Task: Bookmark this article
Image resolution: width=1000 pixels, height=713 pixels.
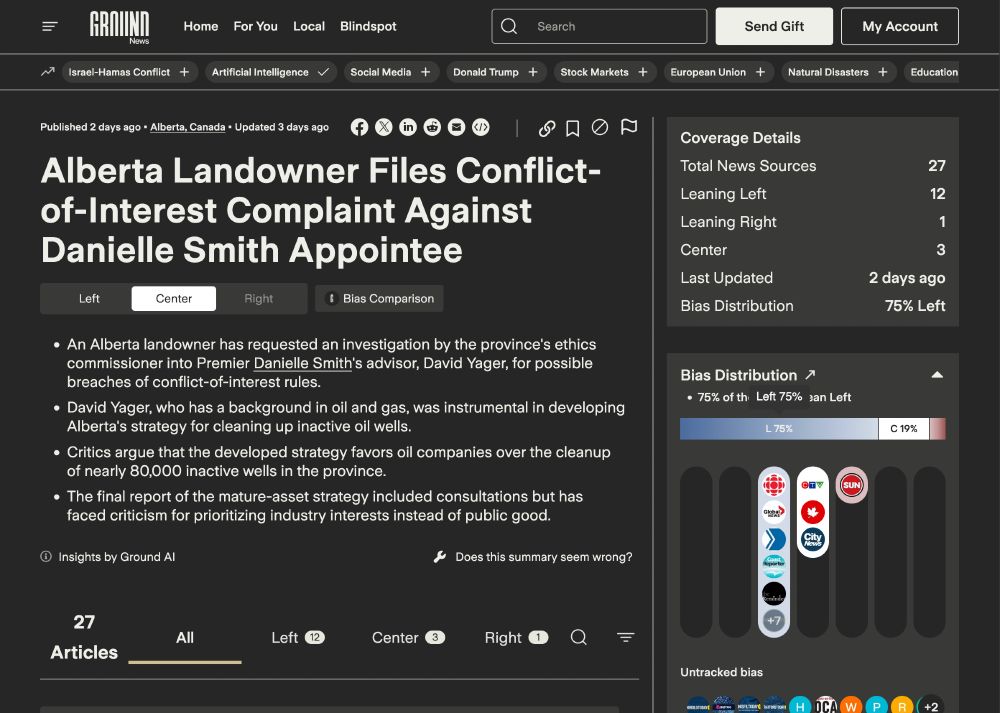Action: click(573, 128)
